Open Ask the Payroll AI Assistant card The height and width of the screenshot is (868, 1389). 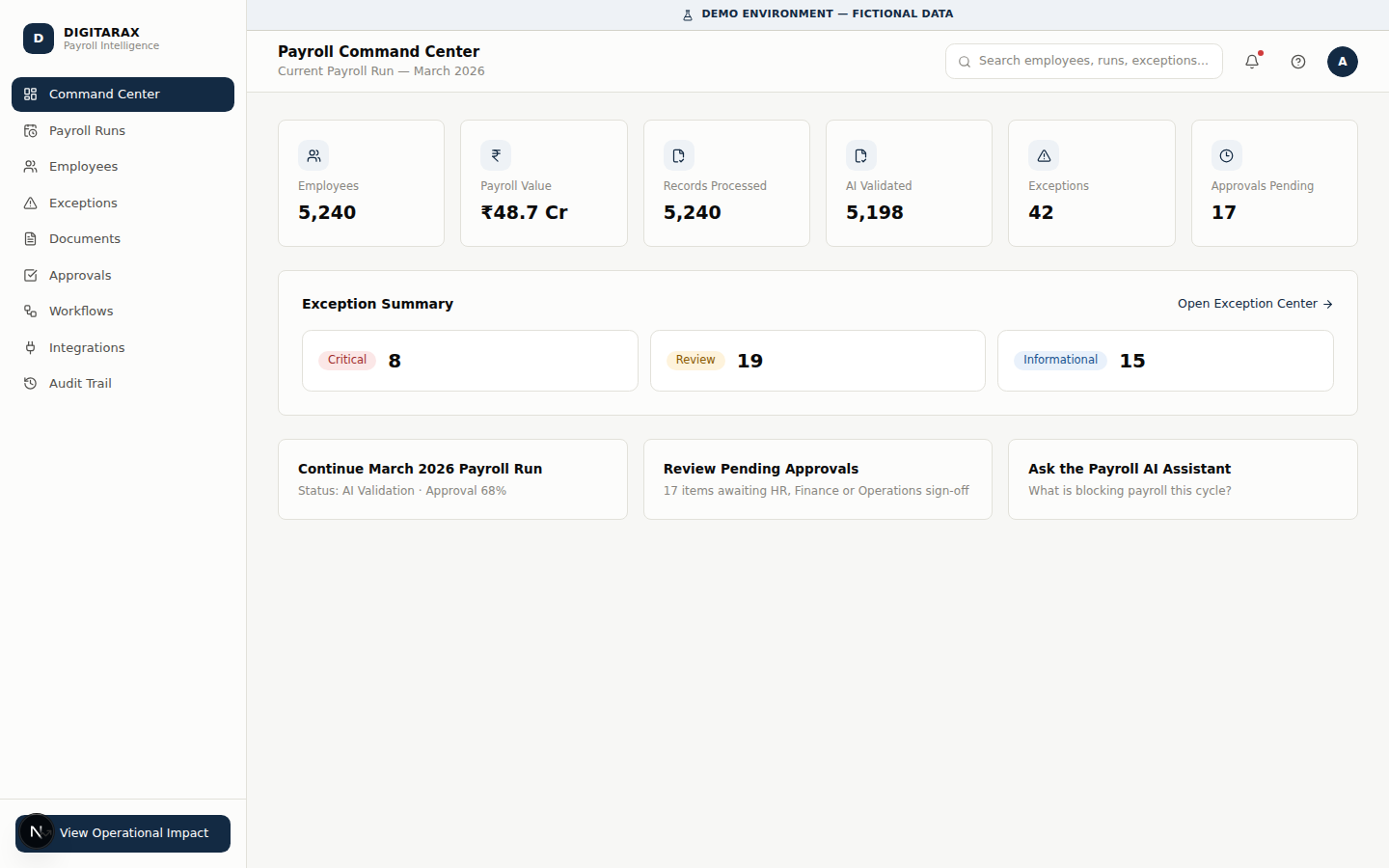(1183, 479)
